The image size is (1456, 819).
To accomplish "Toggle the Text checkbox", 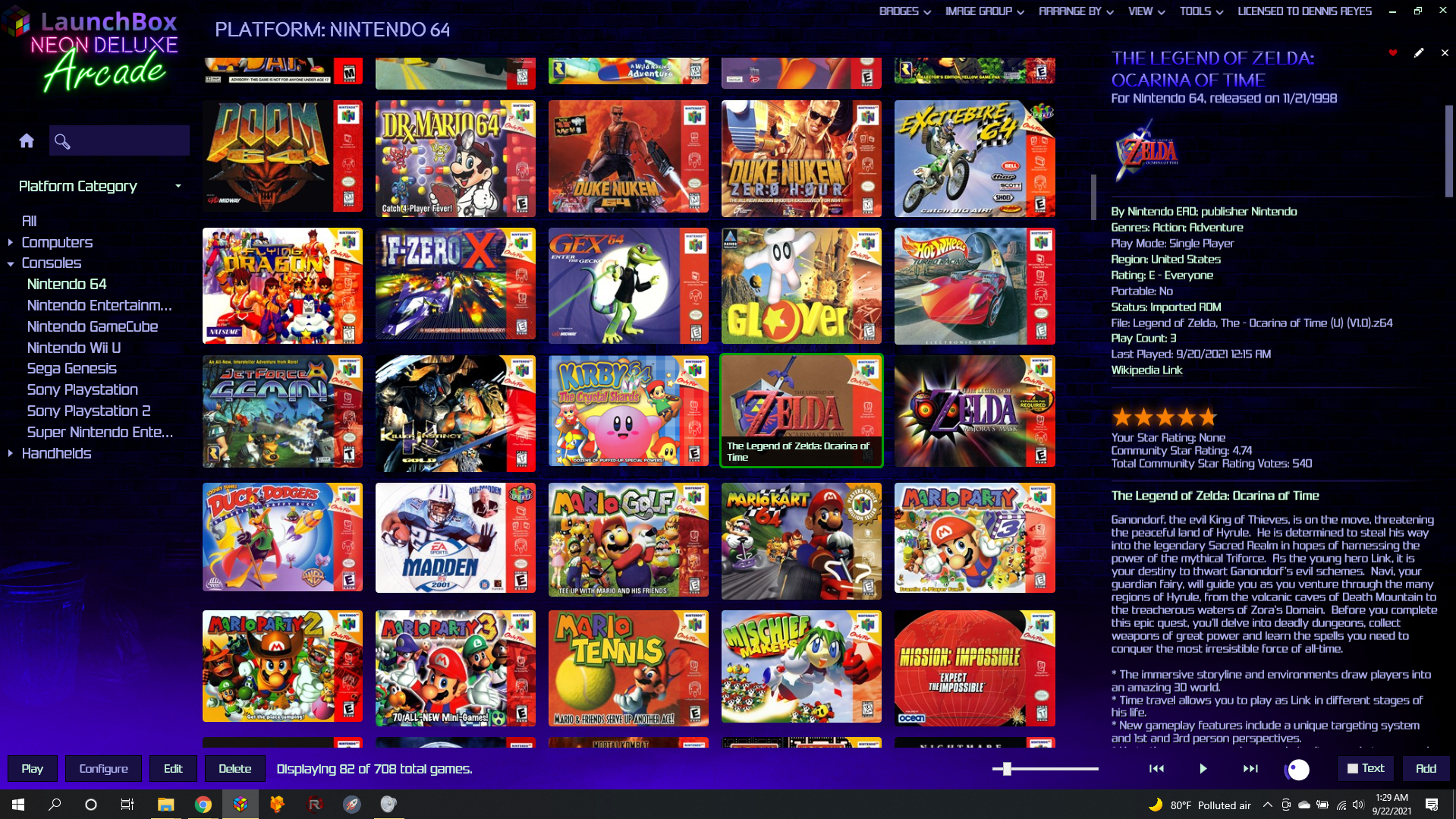I will (1352, 769).
